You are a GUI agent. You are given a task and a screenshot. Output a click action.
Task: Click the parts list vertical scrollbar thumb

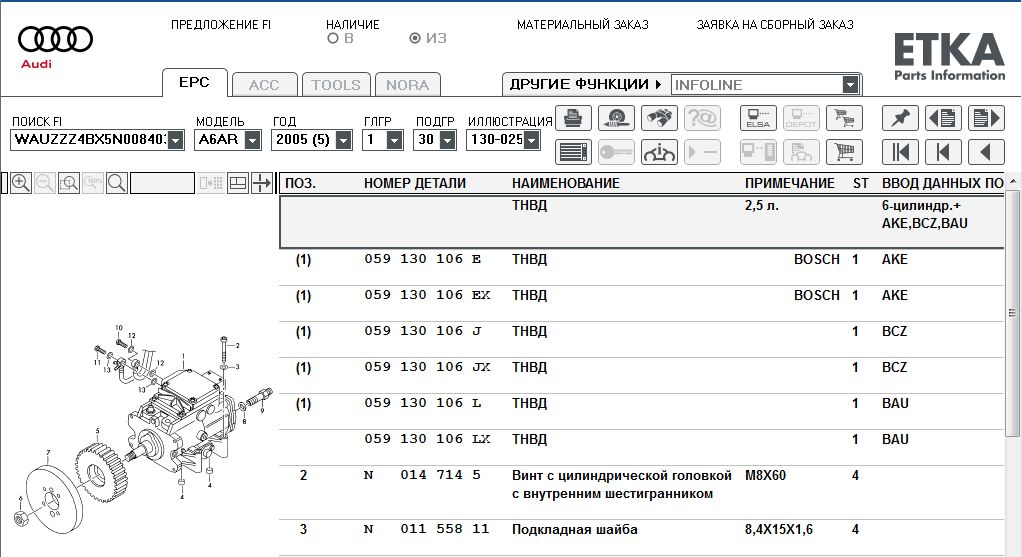(1012, 313)
